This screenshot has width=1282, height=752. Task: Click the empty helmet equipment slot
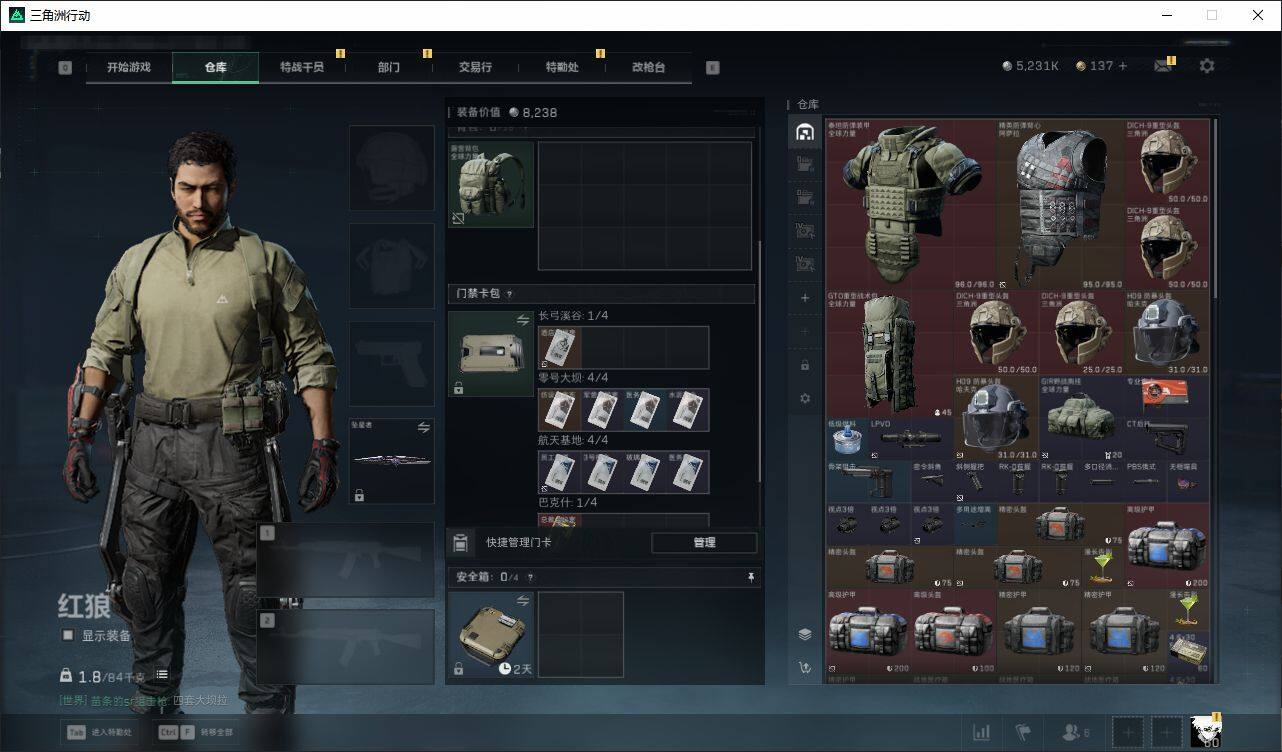(x=392, y=168)
